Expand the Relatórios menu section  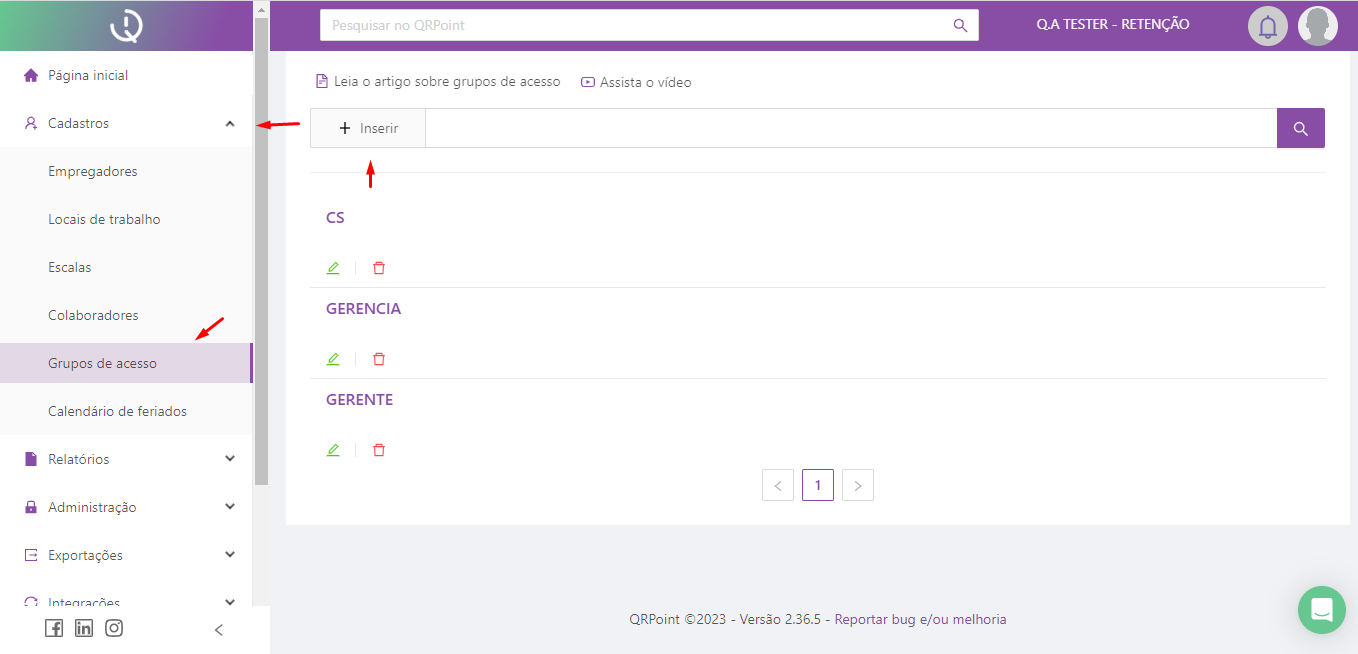(x=229, y=460)
